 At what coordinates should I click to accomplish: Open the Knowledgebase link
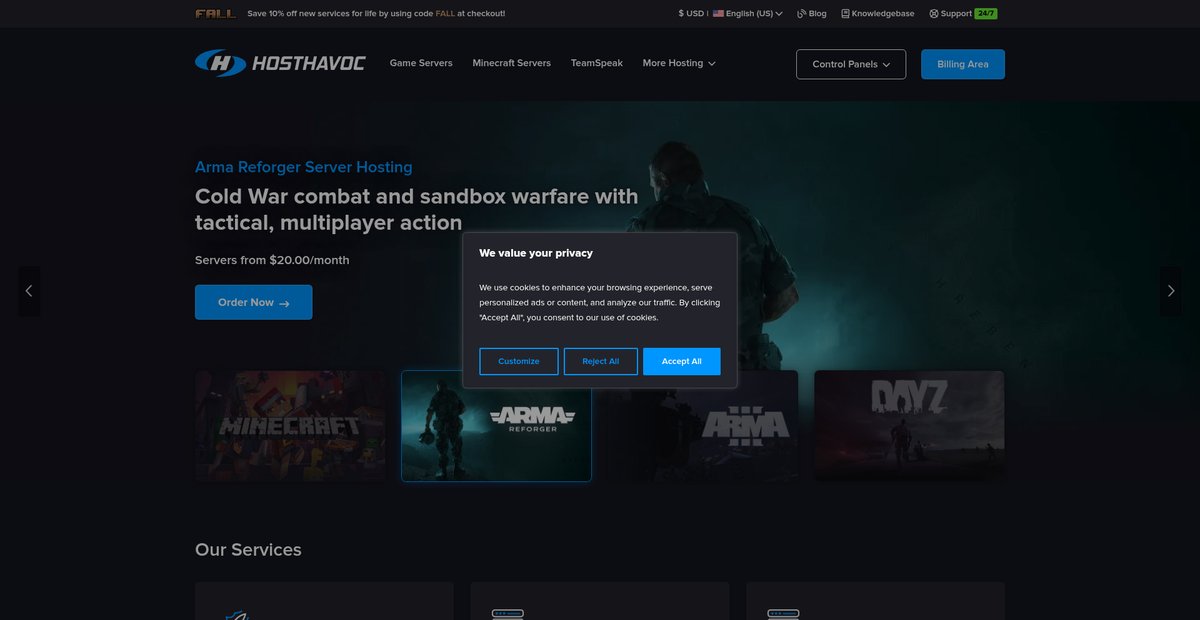pos(878,14)
